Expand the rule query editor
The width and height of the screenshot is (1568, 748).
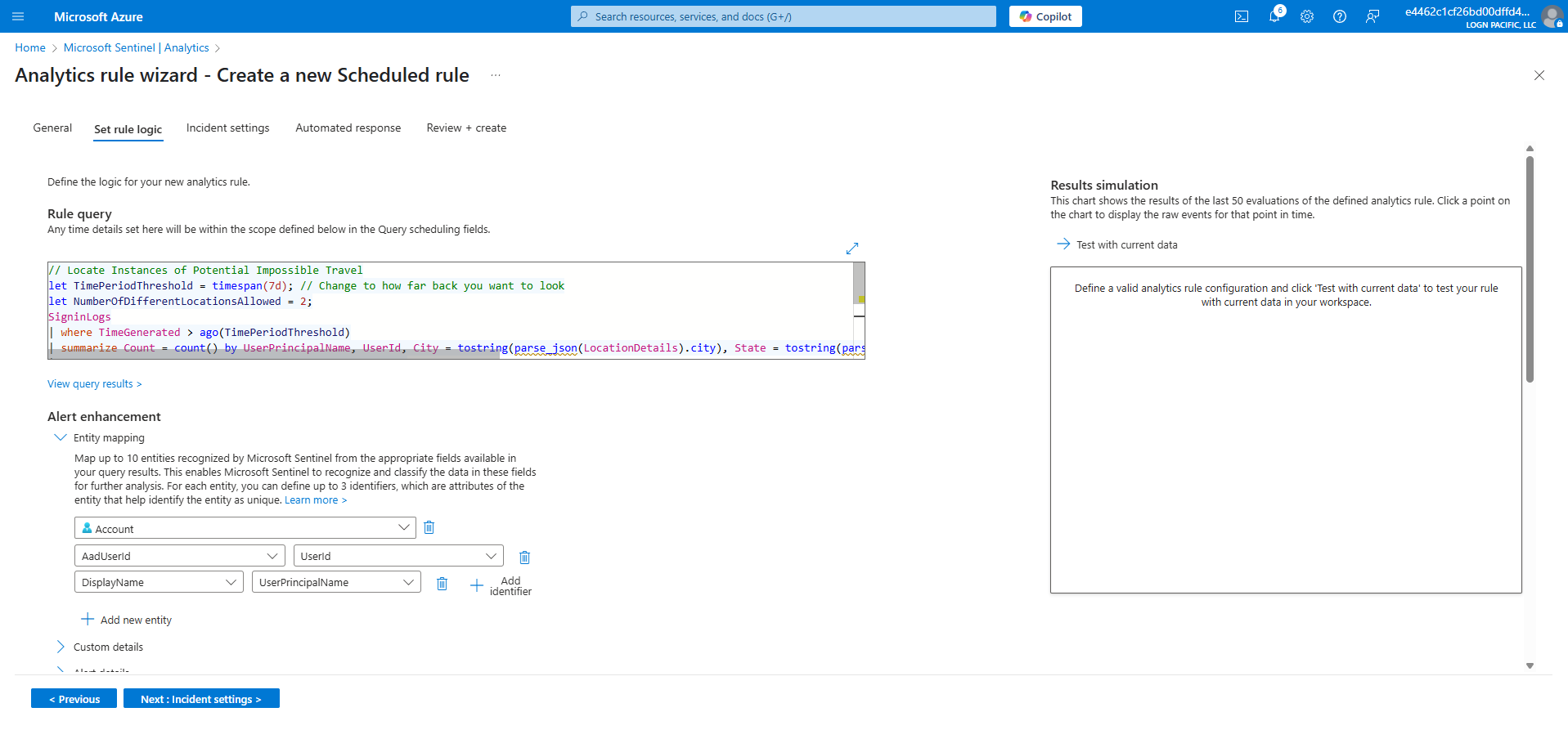[x=851, y=248]
